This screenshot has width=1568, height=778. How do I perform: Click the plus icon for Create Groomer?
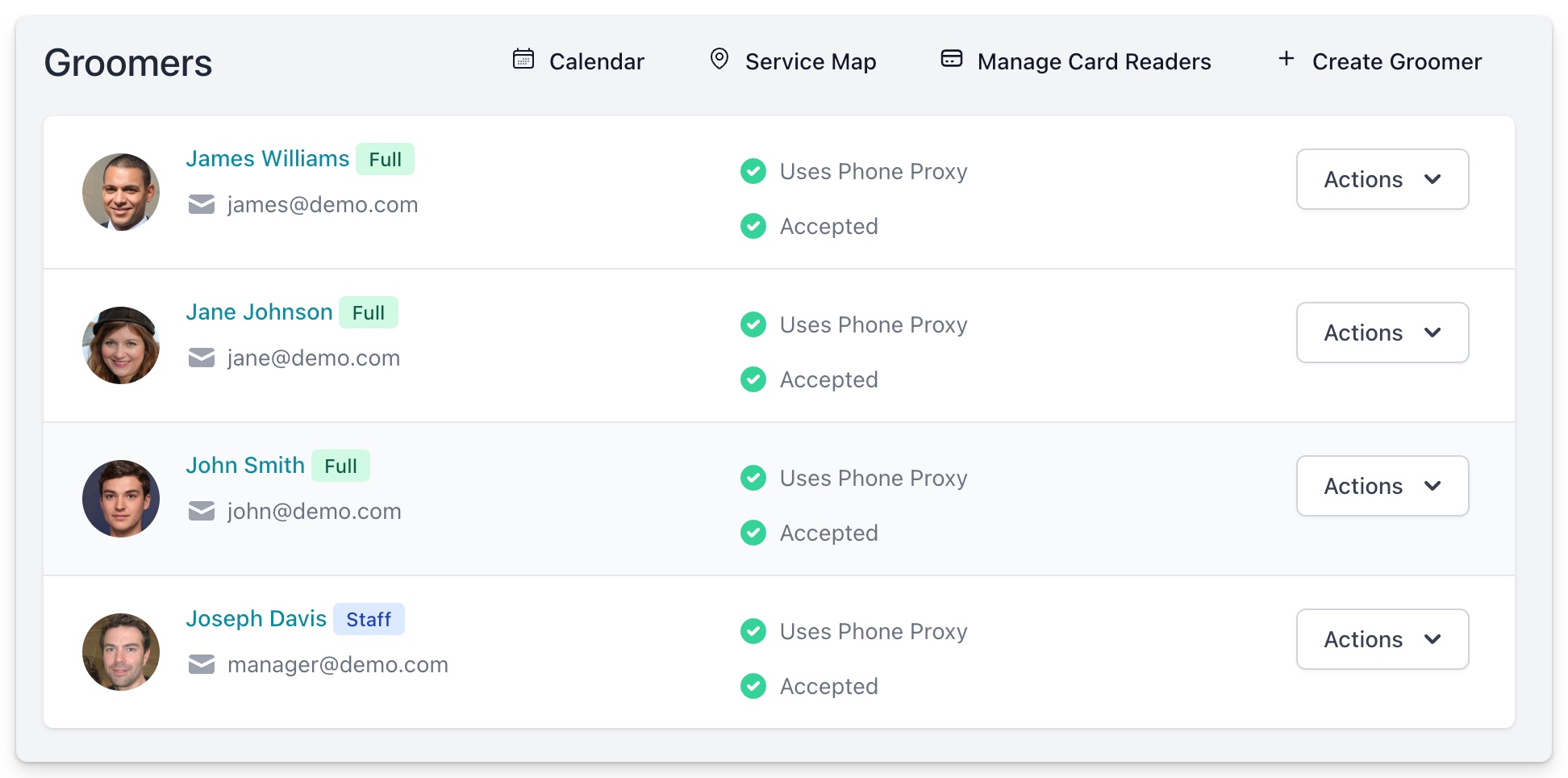click(x=1287, y=59)
